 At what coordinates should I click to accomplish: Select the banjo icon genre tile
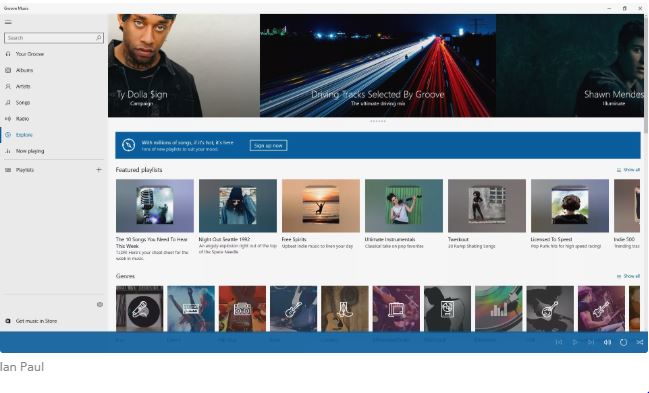[x=550, y=309]
